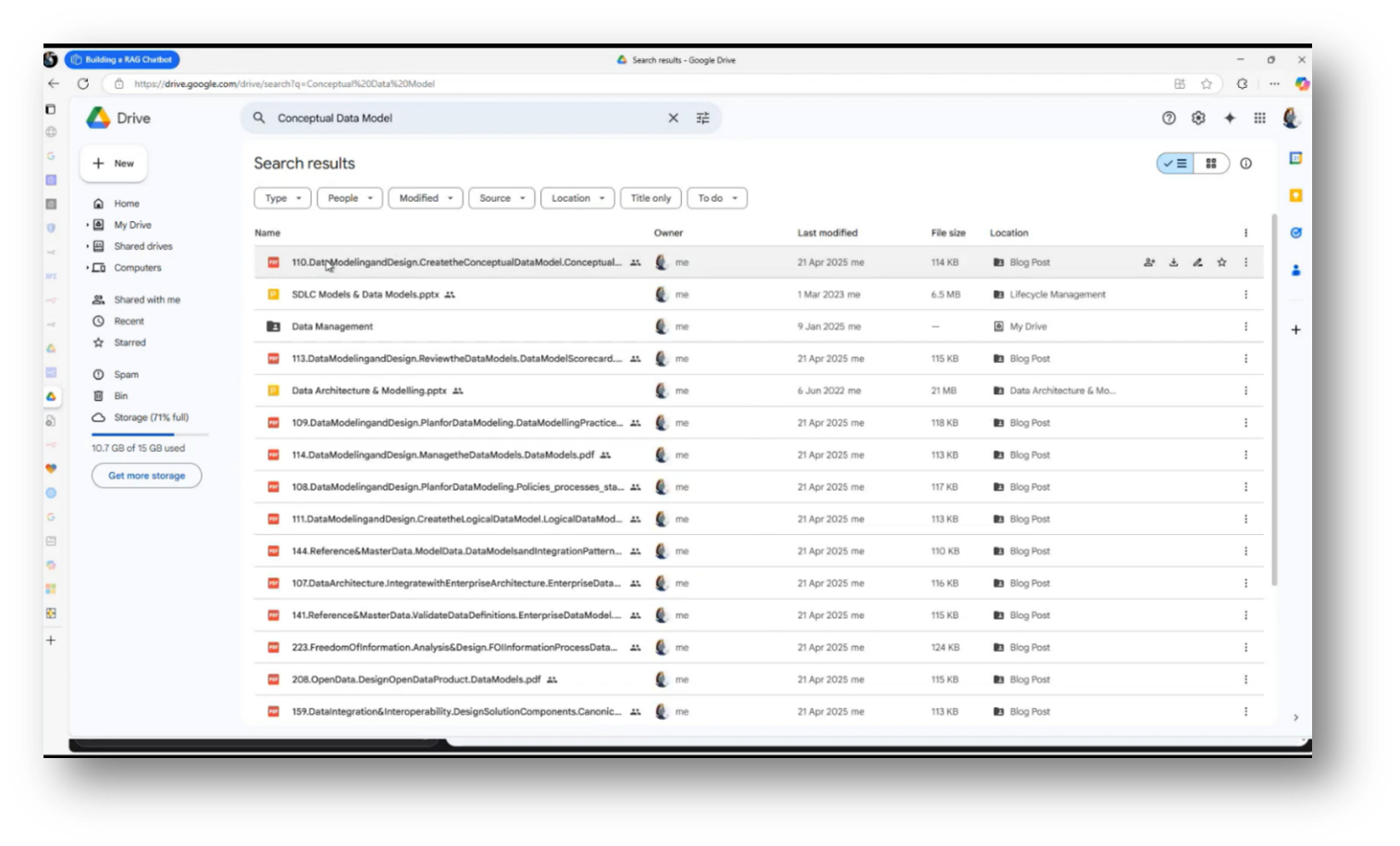
Task: Reload the browser page
Action: tap(83, 83)
